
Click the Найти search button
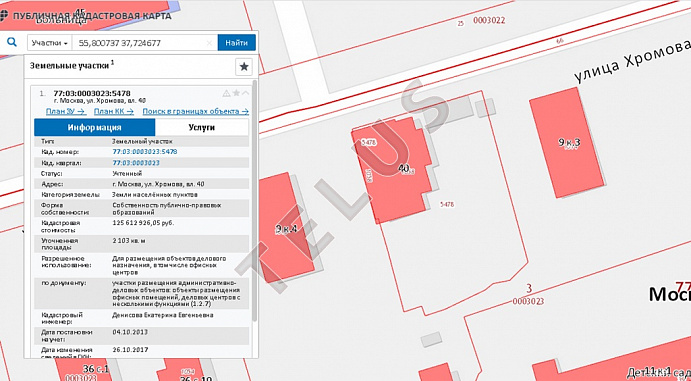pyautogui.click(x=237, y=43)
